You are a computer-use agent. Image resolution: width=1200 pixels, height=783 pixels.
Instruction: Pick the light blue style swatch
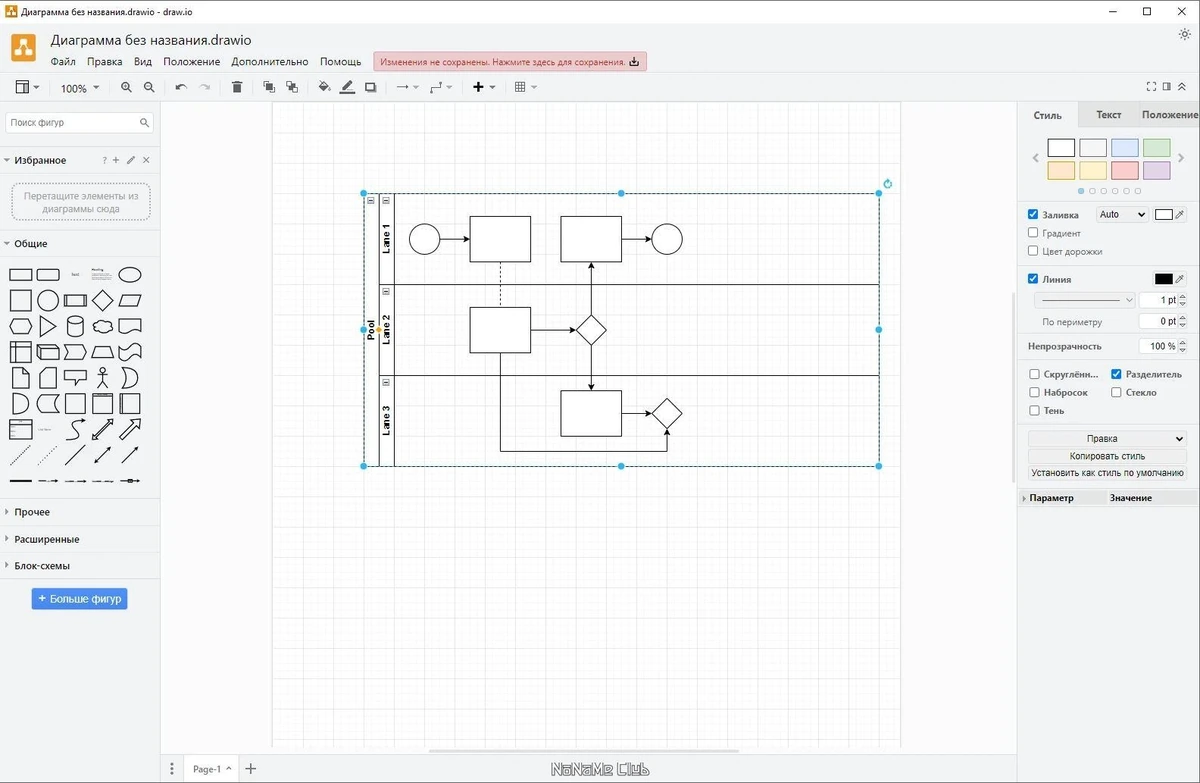[x=1125, y=148]
